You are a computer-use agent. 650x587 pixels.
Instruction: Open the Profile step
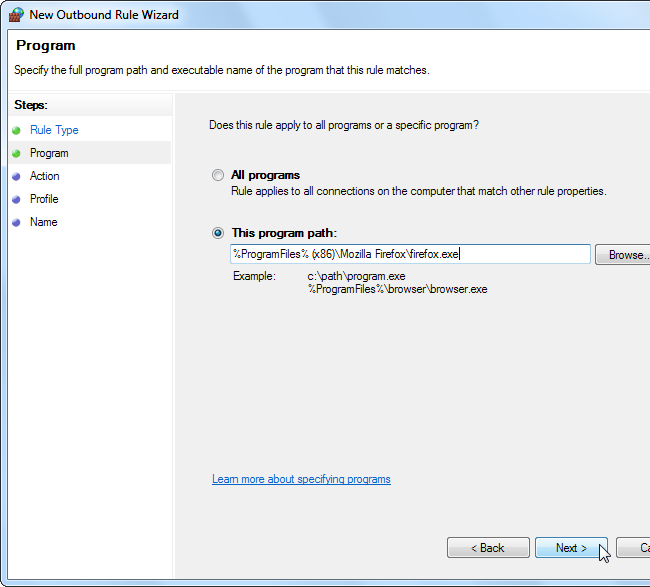44,199
